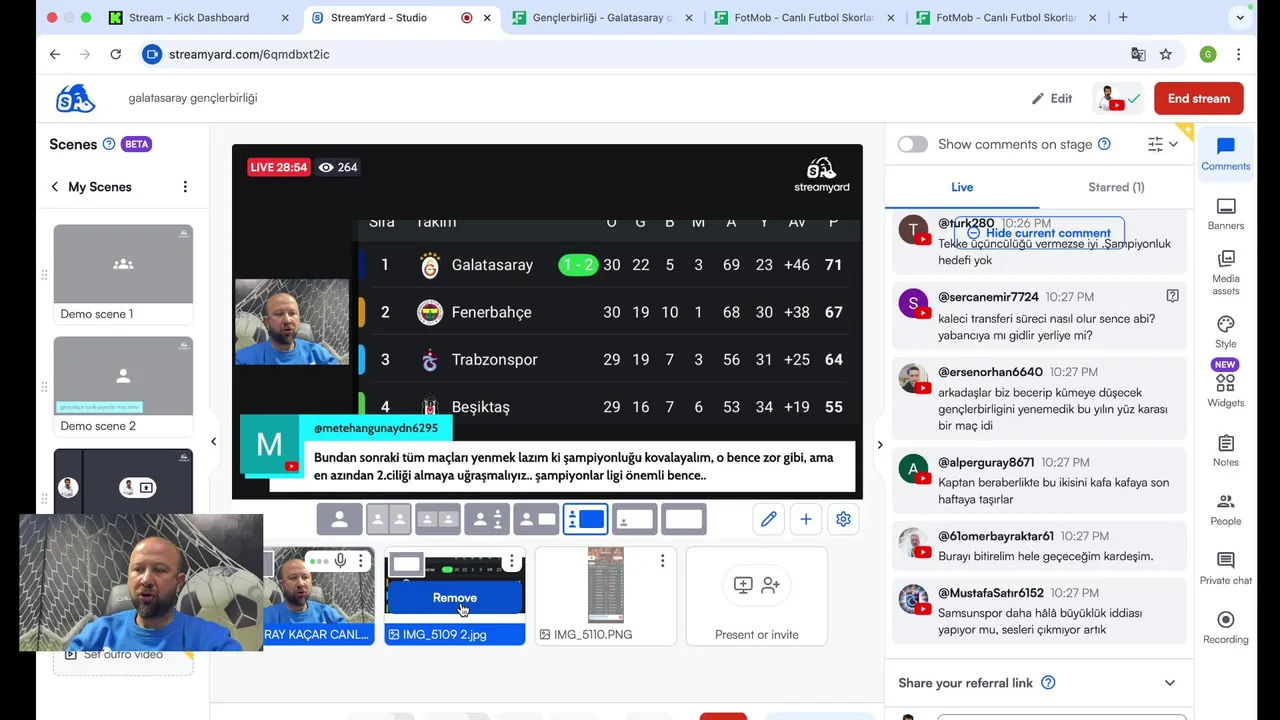The height and width of the screenshot is (720, 1280).
Task: Open the Chrome tab list dropdown
Action: (x=1240, y=17)
